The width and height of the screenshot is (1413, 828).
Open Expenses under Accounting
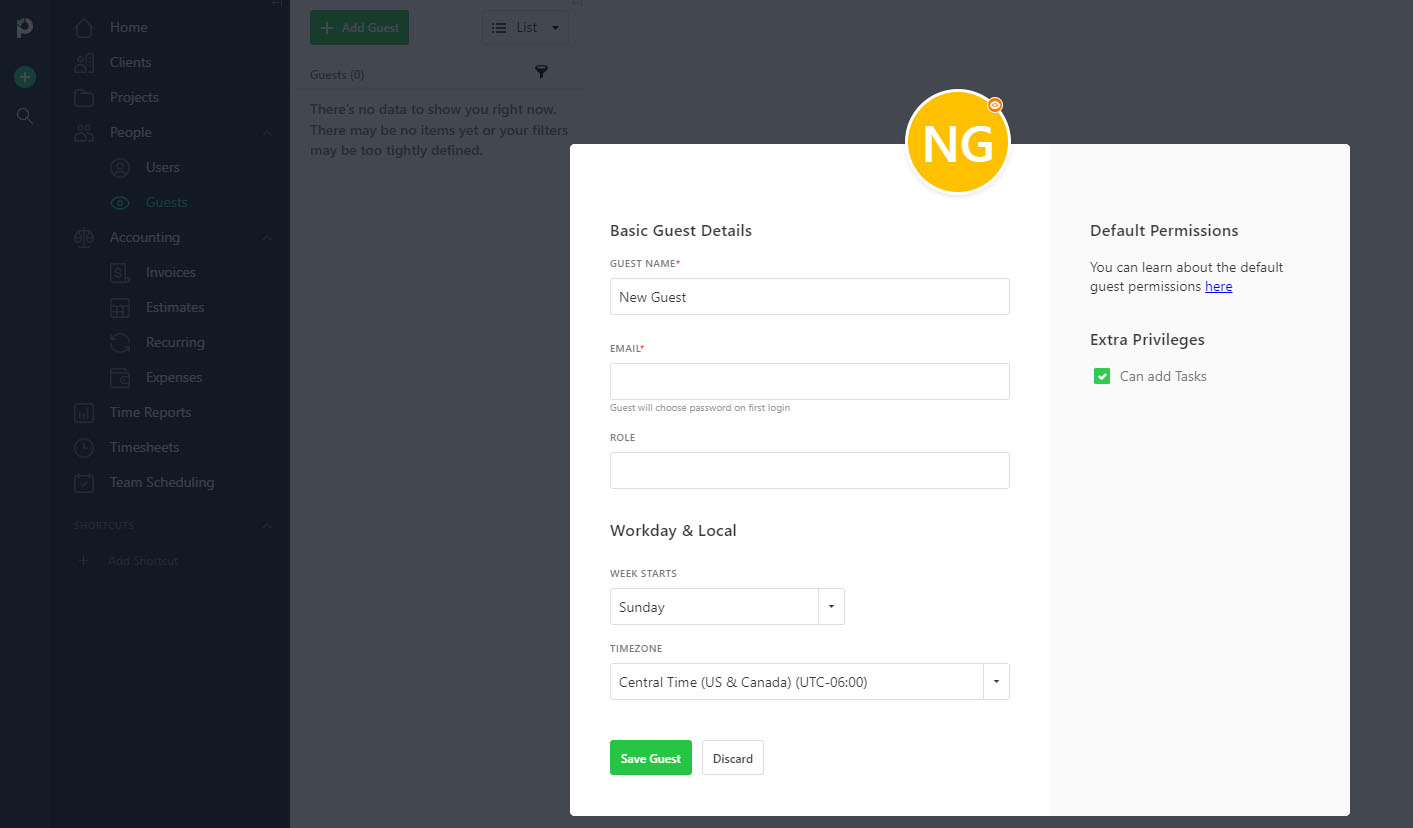point(174,377)
